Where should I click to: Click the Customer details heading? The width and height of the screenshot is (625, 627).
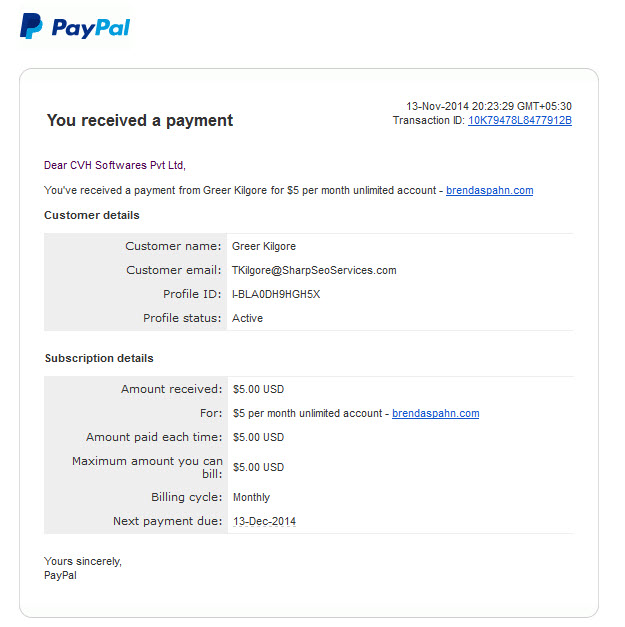pos(92,215)
